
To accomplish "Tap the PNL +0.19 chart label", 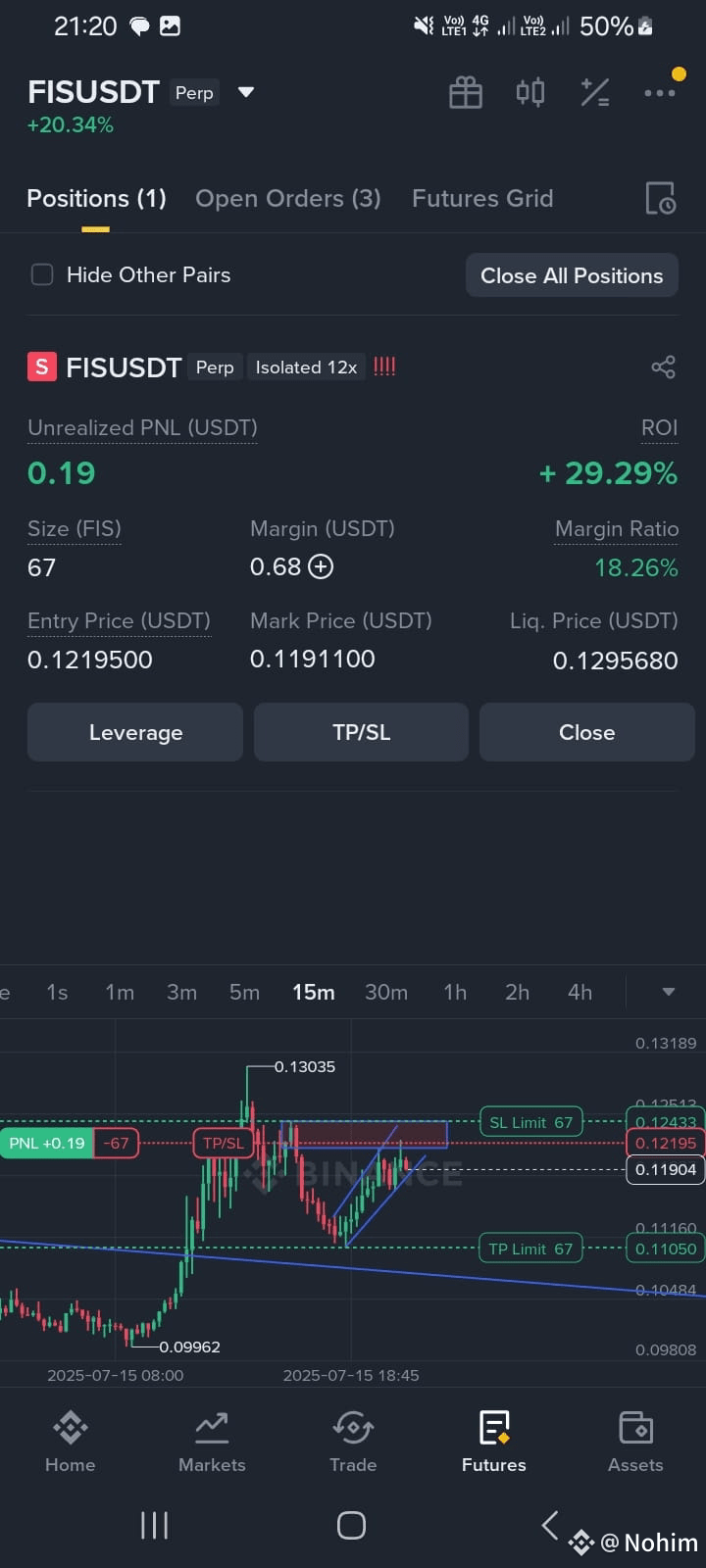I will [x=47, y=1143].
